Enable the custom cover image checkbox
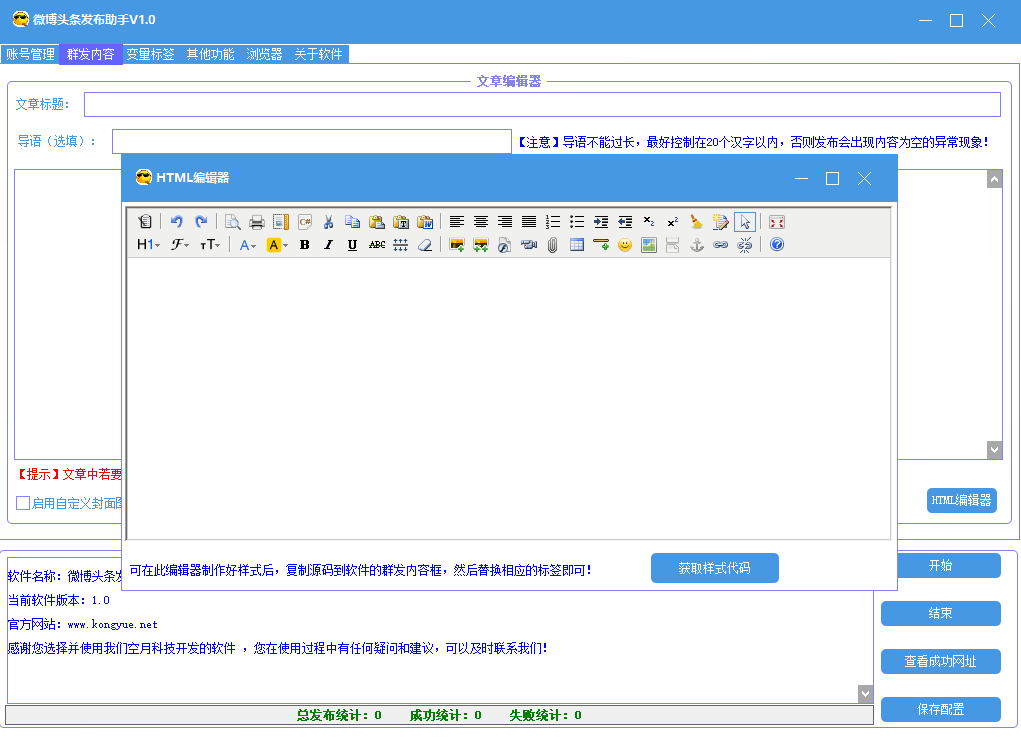 (23, 503)
